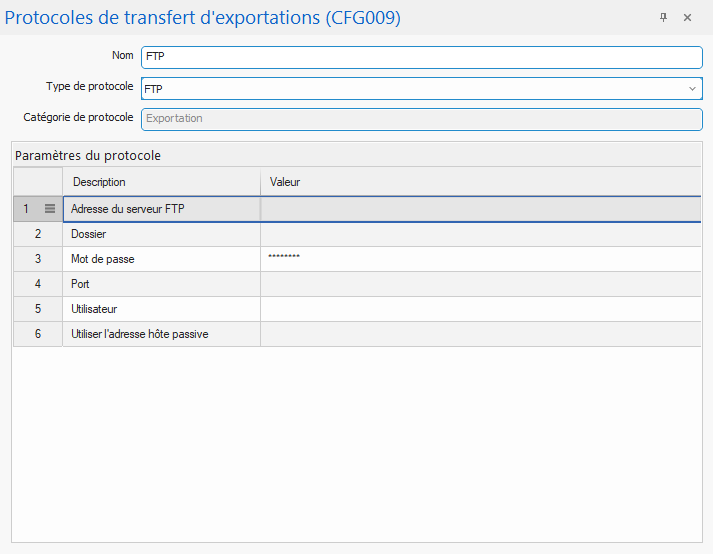The height and width of the screenshot is (554, 713).
Task: Click the Catégorie de protocole field
Action: coord(422,119)
